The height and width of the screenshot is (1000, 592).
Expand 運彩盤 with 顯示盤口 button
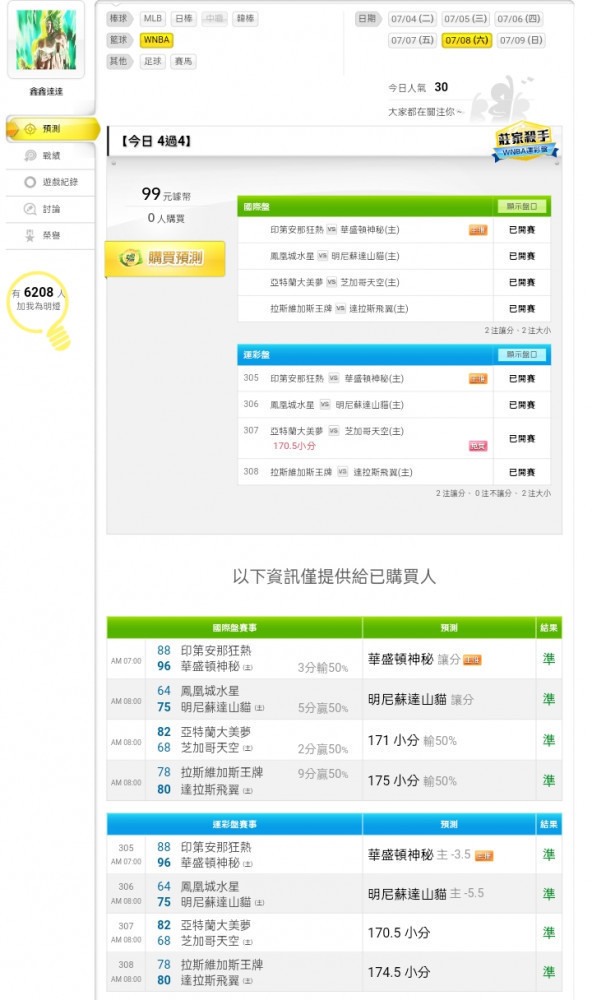coord(522,355)
